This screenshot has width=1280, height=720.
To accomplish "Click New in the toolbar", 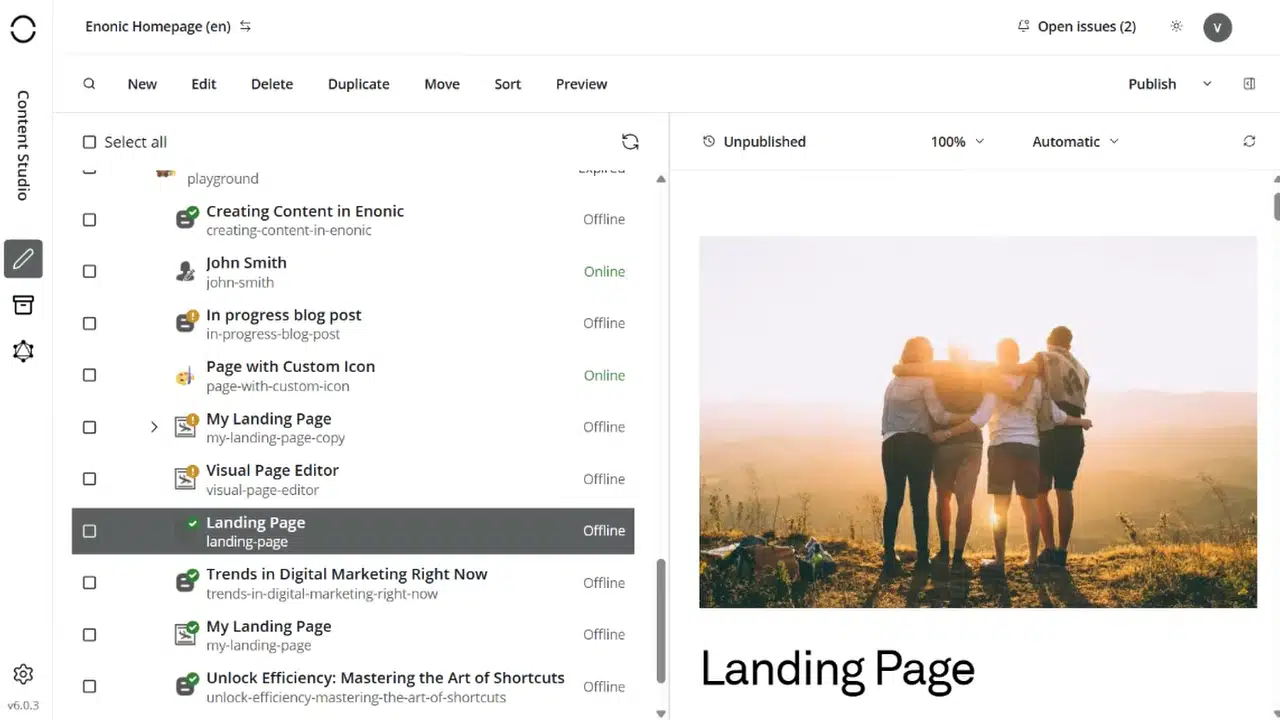I will click(142, 84).
